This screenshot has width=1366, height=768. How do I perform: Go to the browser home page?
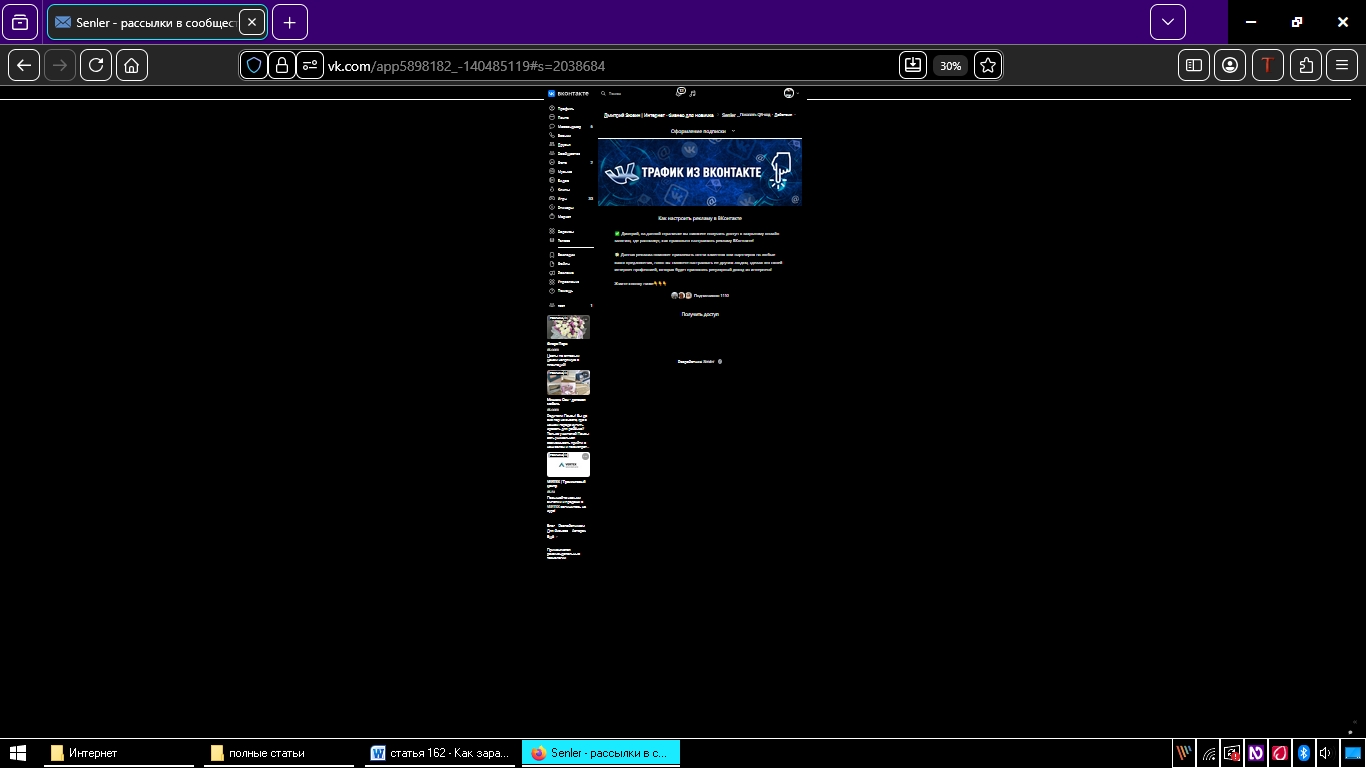coord(132,65)
